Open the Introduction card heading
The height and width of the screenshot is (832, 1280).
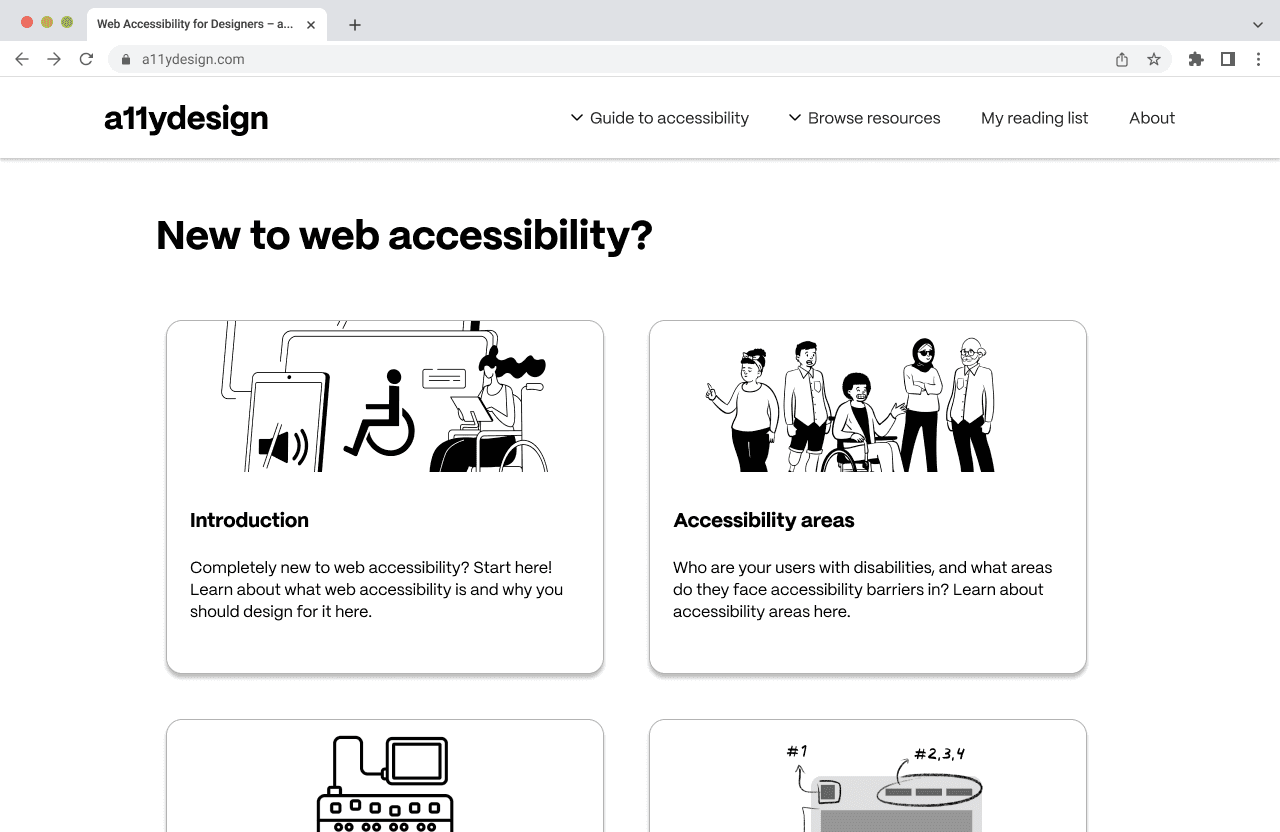tap(249, 520)
